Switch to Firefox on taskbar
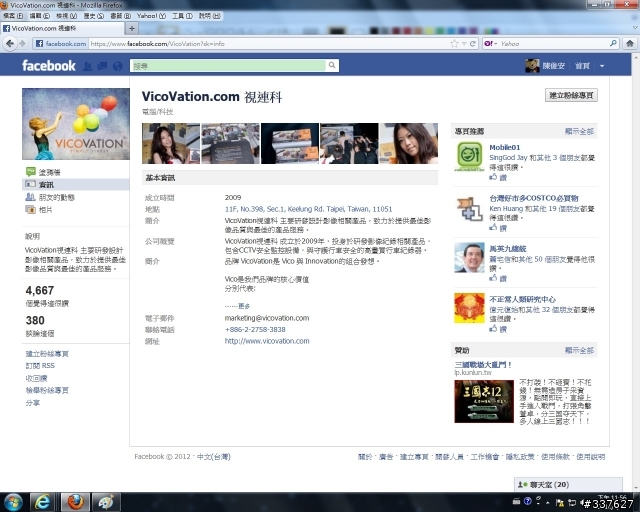Viewport: 640px width, 512px height. 75,502
